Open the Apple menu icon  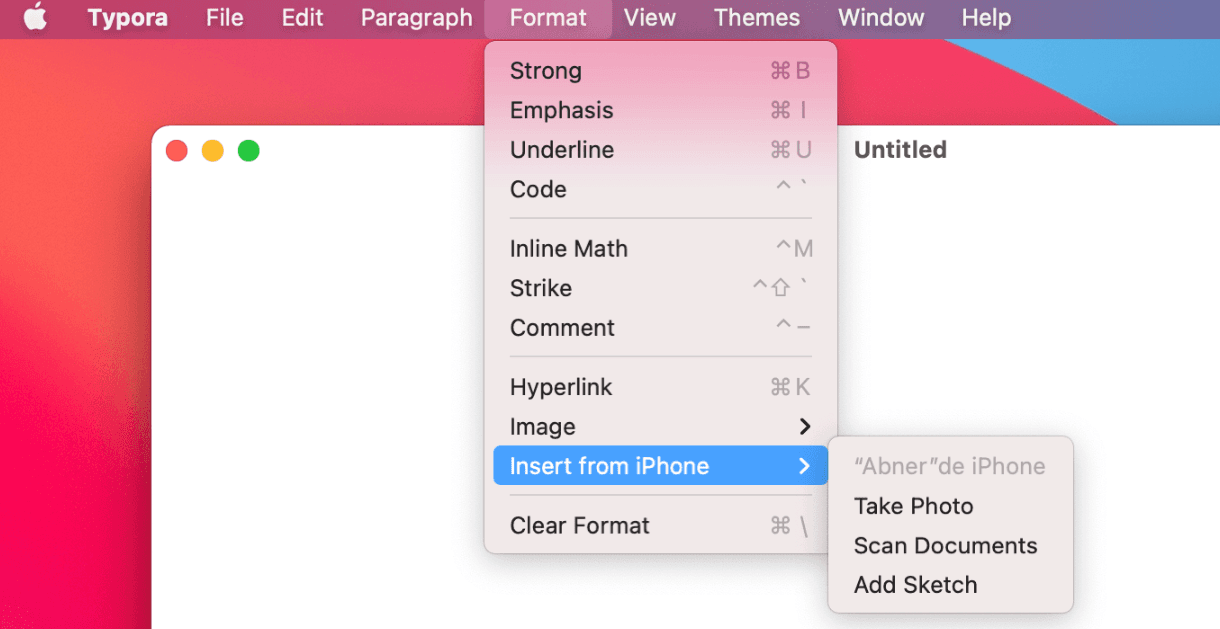pos(35,17)
